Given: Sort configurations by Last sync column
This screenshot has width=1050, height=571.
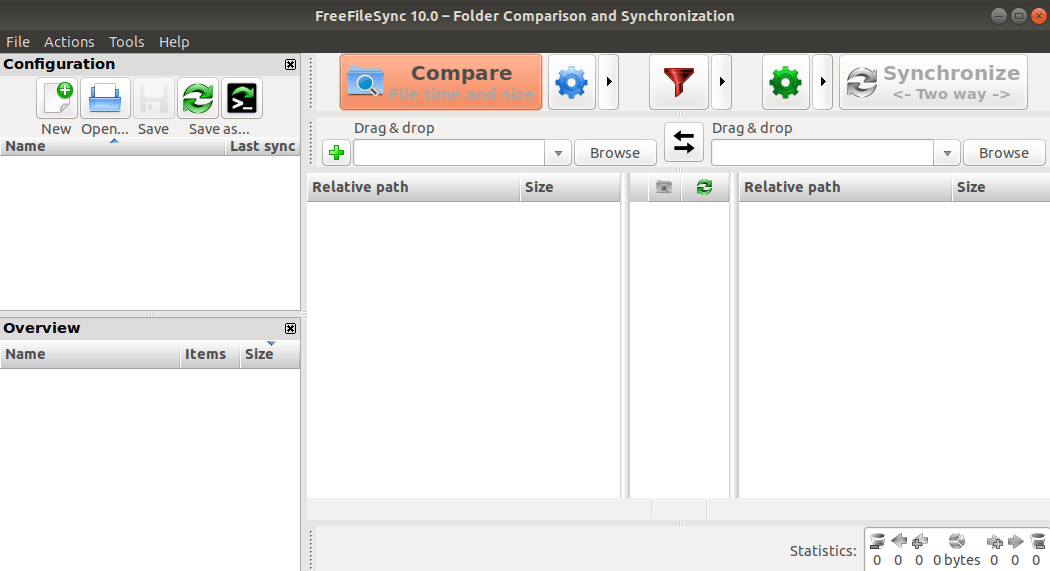Looking at the screenshot, I should (x=262, y=147).
